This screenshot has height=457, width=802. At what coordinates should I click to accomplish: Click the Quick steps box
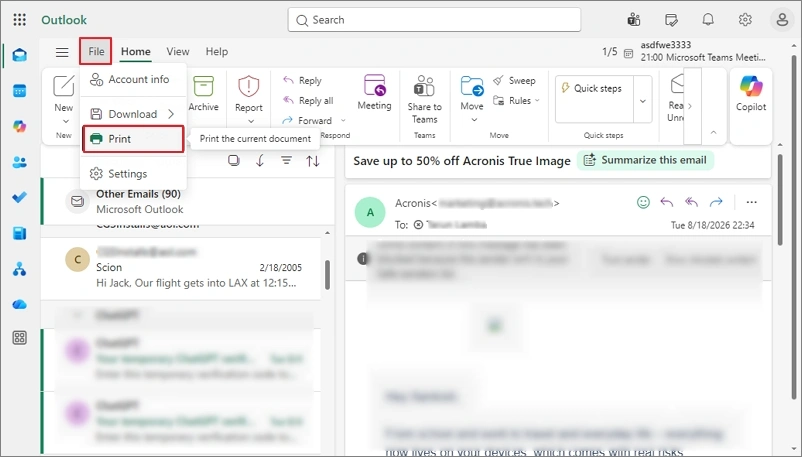point(595,99)
